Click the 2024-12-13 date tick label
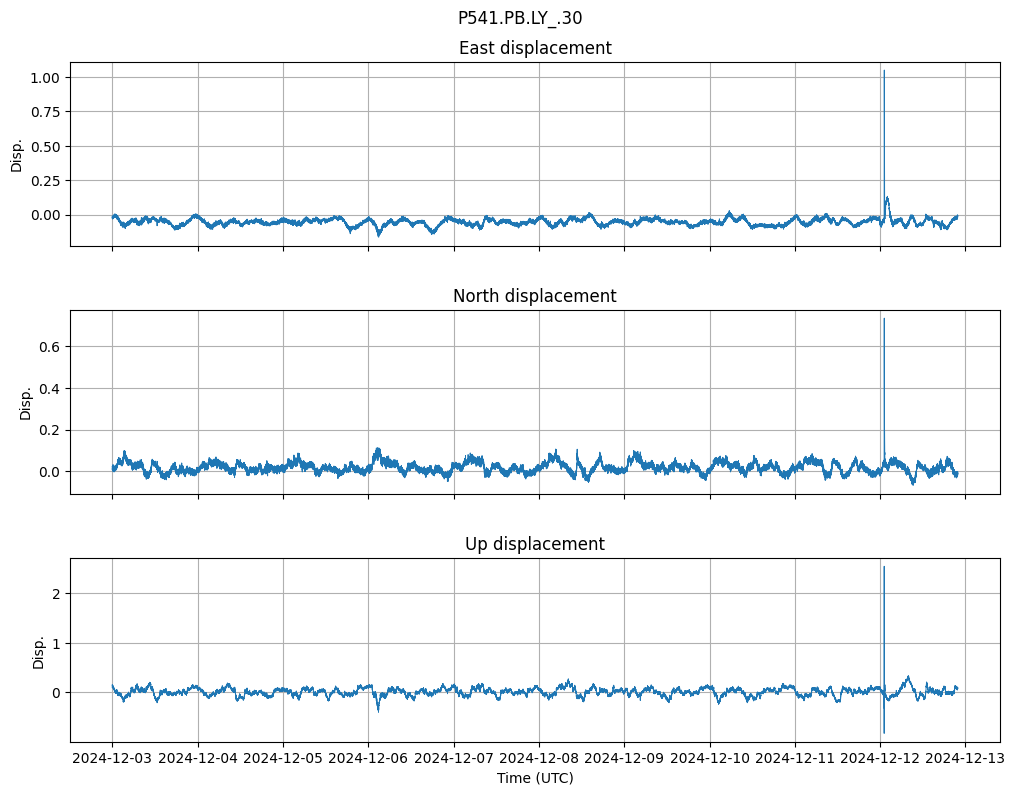Image resolution: width=1015 pixels, height=795 pixels. click(x=965, y=759)
